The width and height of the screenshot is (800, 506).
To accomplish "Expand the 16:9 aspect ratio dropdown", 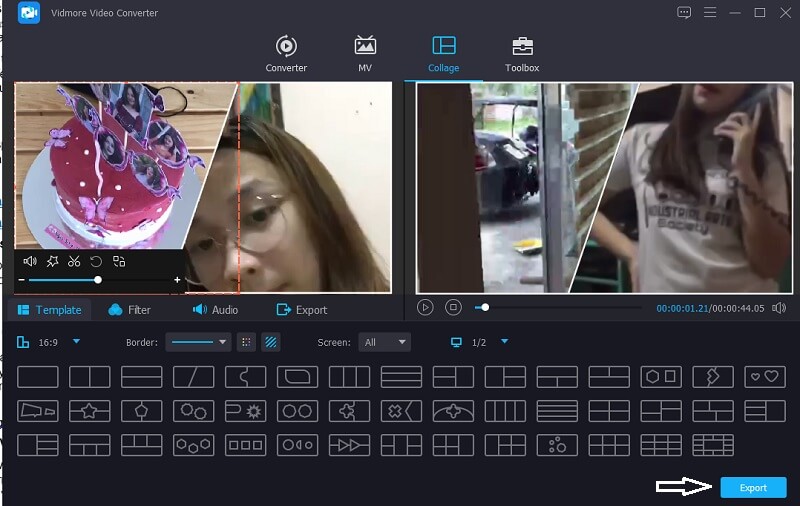I will [76, 342].
